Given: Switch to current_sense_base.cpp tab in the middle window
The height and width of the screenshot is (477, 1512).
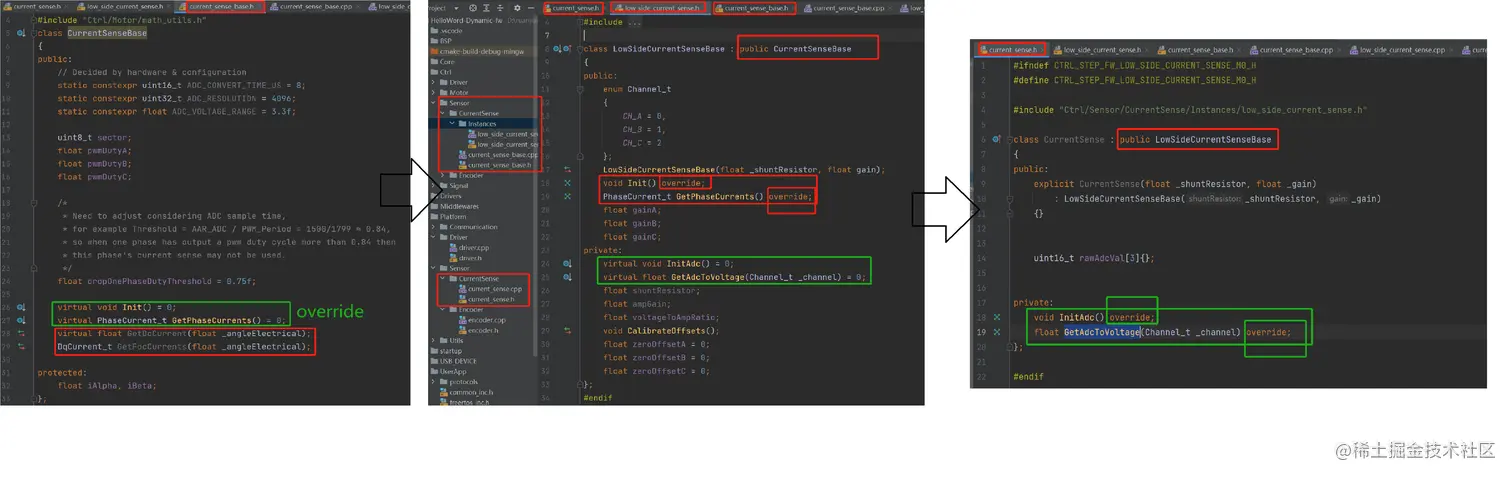Looking at the screenshot, I should point(847,8).
